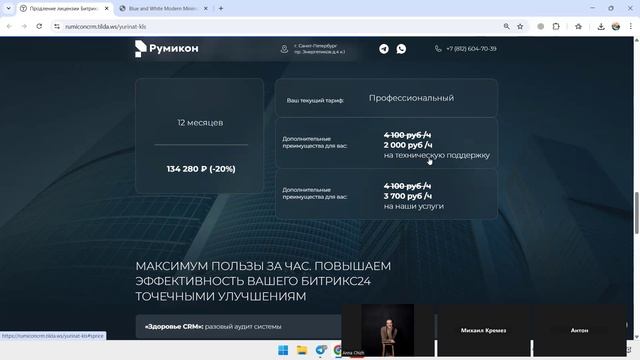This screenshot has height=360, width=640.
Task: Click 2 000 руб/ч support price
Action: click(408, 145)
